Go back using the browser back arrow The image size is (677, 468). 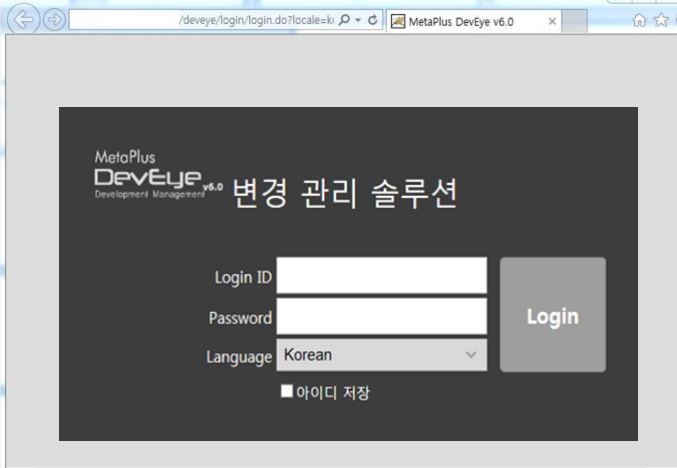24,19
